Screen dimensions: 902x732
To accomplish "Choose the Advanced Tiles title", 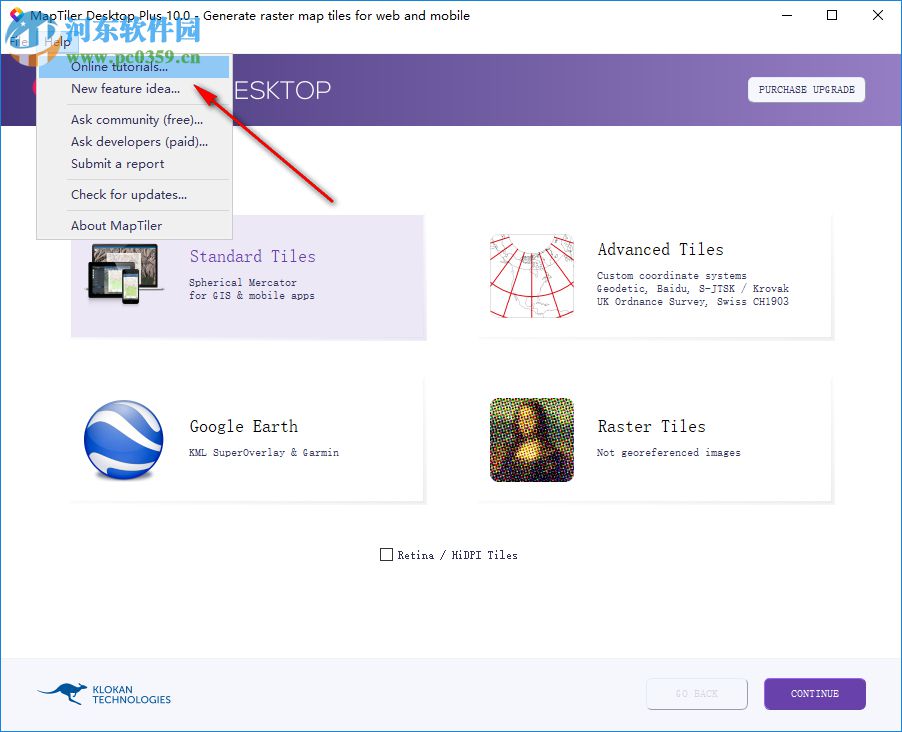I will (x=660, y=249).
